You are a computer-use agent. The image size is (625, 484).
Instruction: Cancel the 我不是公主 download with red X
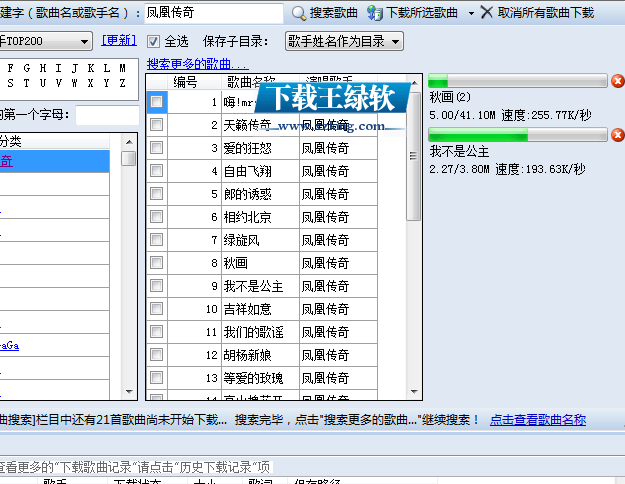click(617, 135)
